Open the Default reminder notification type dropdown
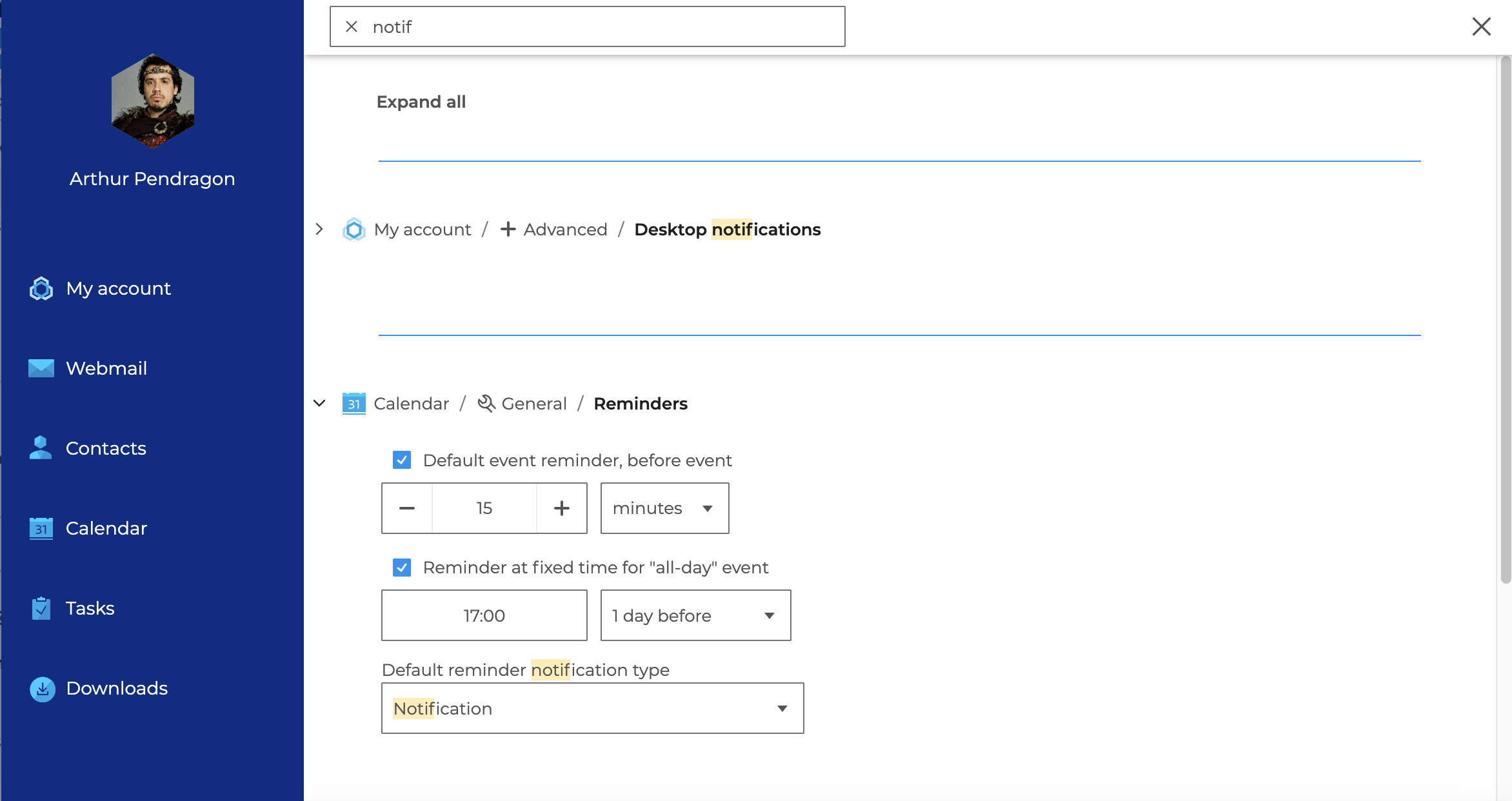Image resolution: width=1512 pixels, height=801 pixels. [593, 708]
